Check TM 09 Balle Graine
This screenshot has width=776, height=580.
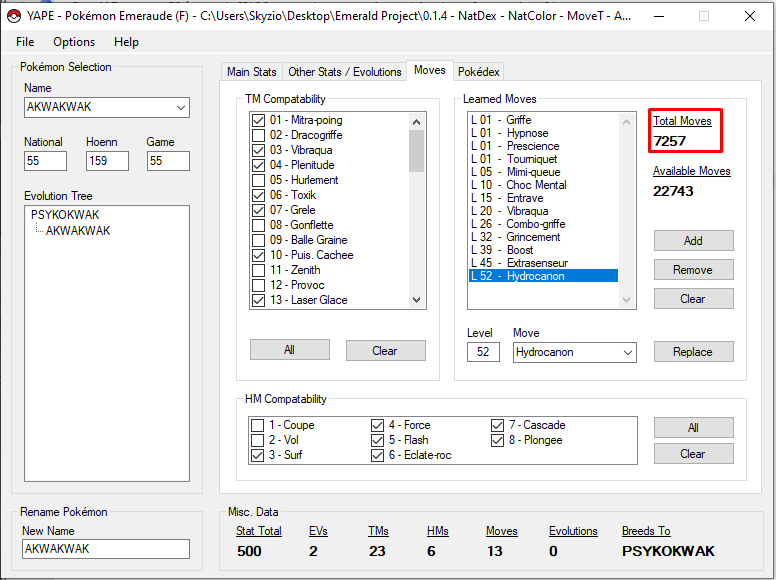(x=258, y=240)
